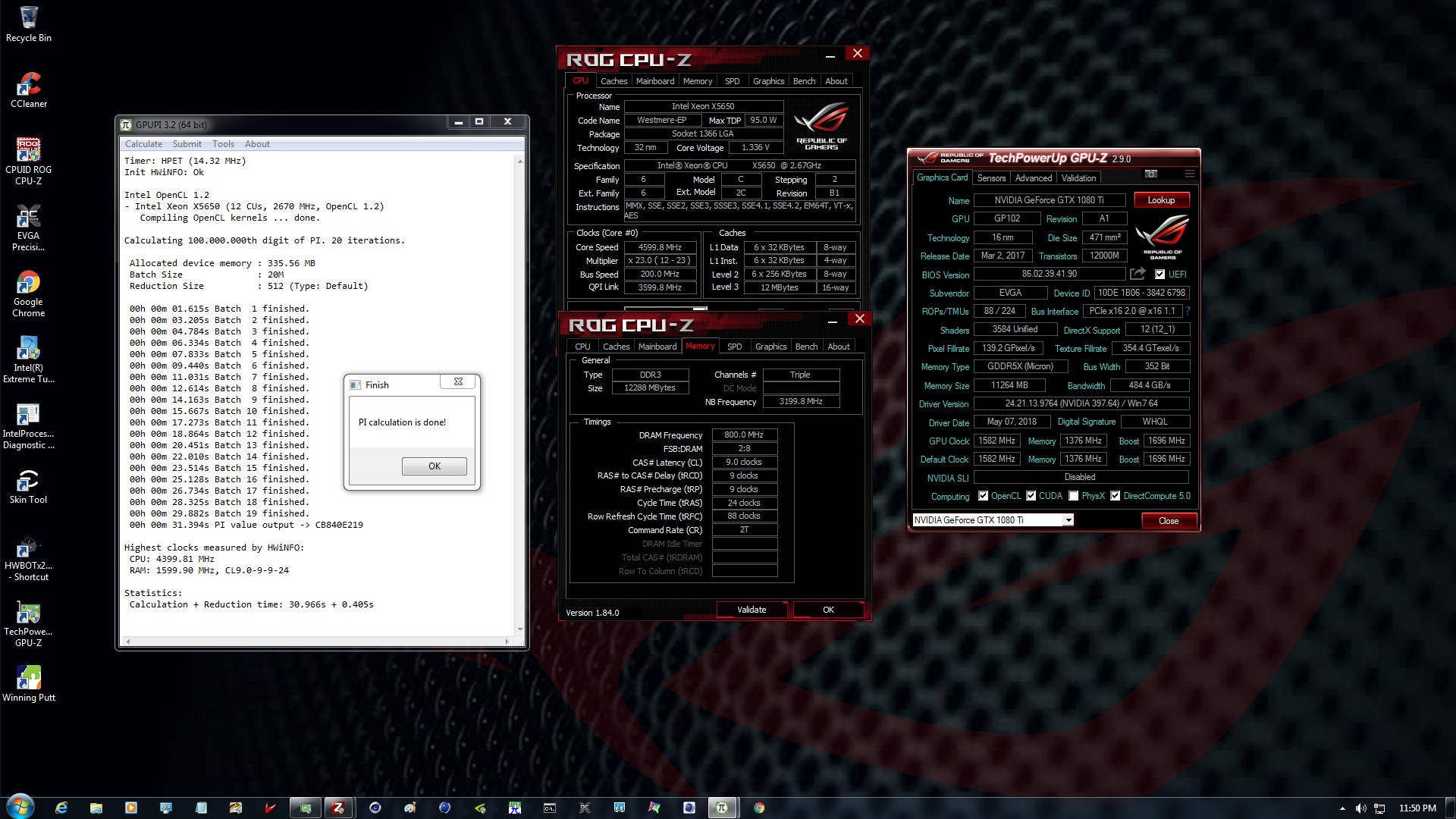Click OK in the Finish dialog
1456x819 pixels.
point(435,466)
